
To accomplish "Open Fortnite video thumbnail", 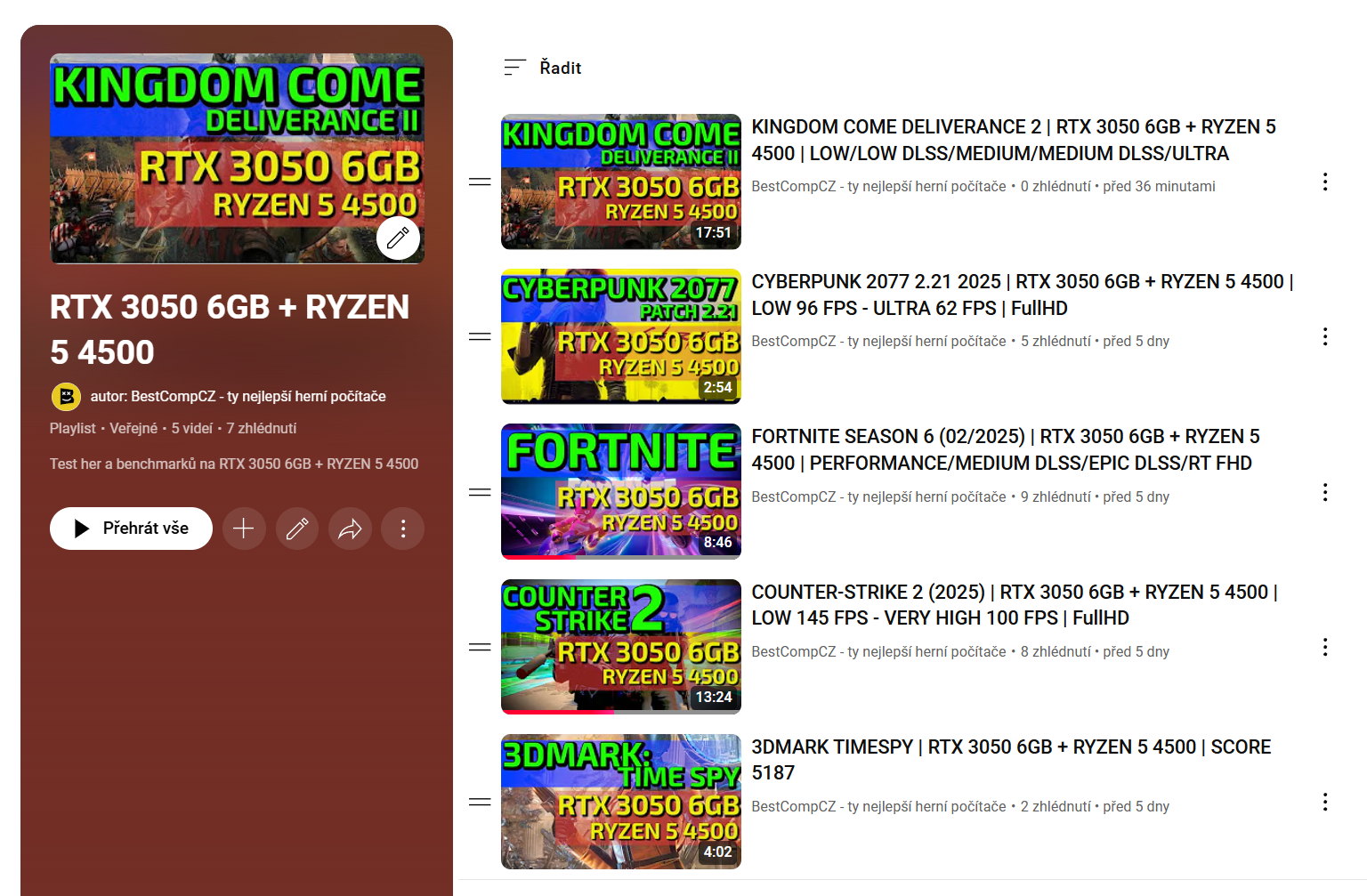I will point(621,491).
